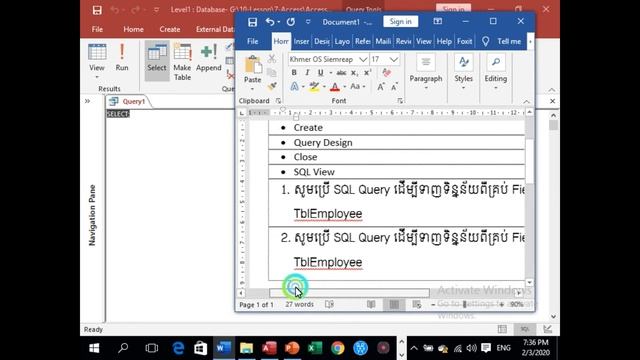
Task: Click the Save icon in Word title bar
Action: [x=252, y=22]
